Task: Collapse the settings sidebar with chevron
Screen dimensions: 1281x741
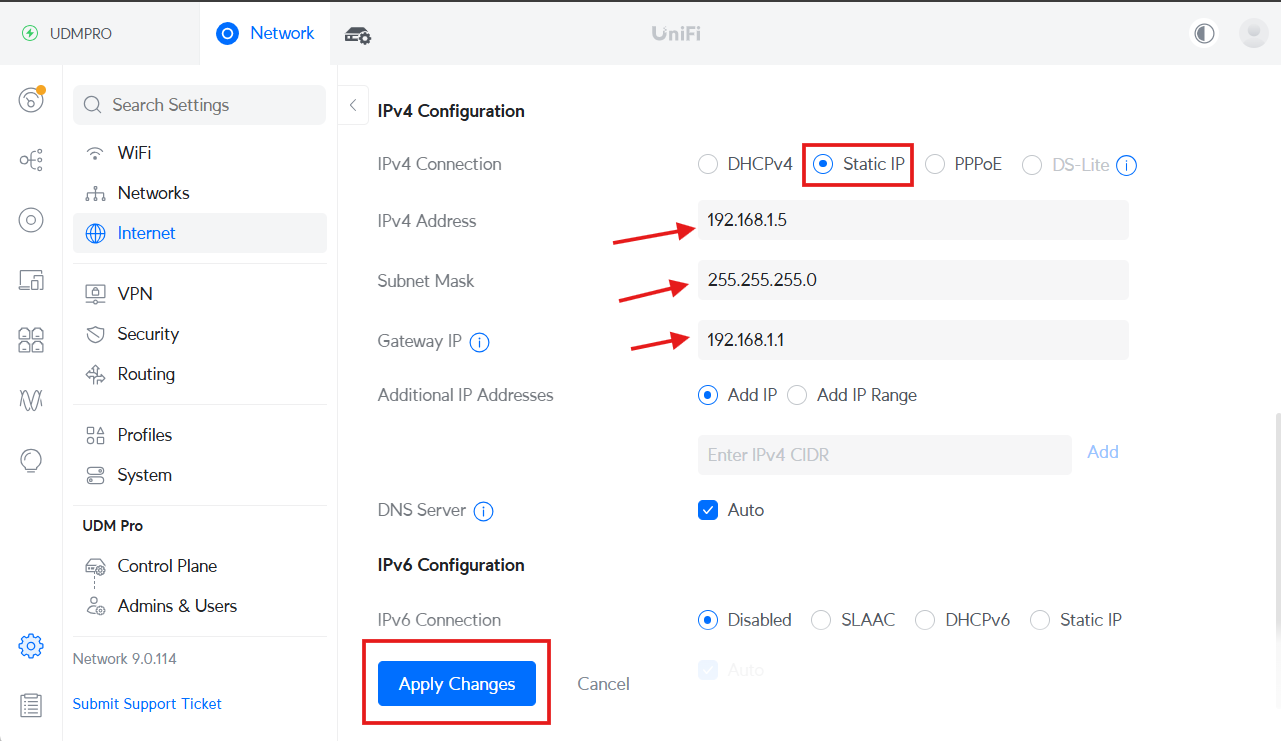Action: pyautogui.click(x=353, y=105)
